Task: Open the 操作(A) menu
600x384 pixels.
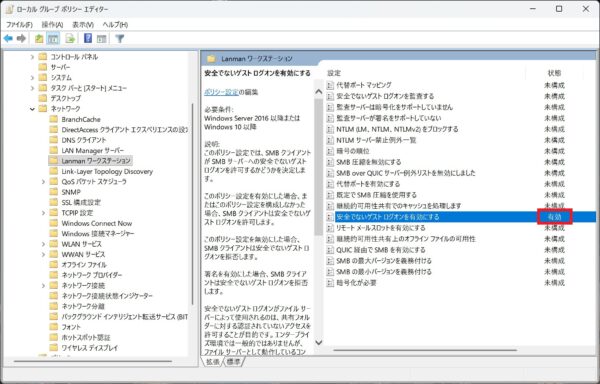Action: (x=52, y=24)
